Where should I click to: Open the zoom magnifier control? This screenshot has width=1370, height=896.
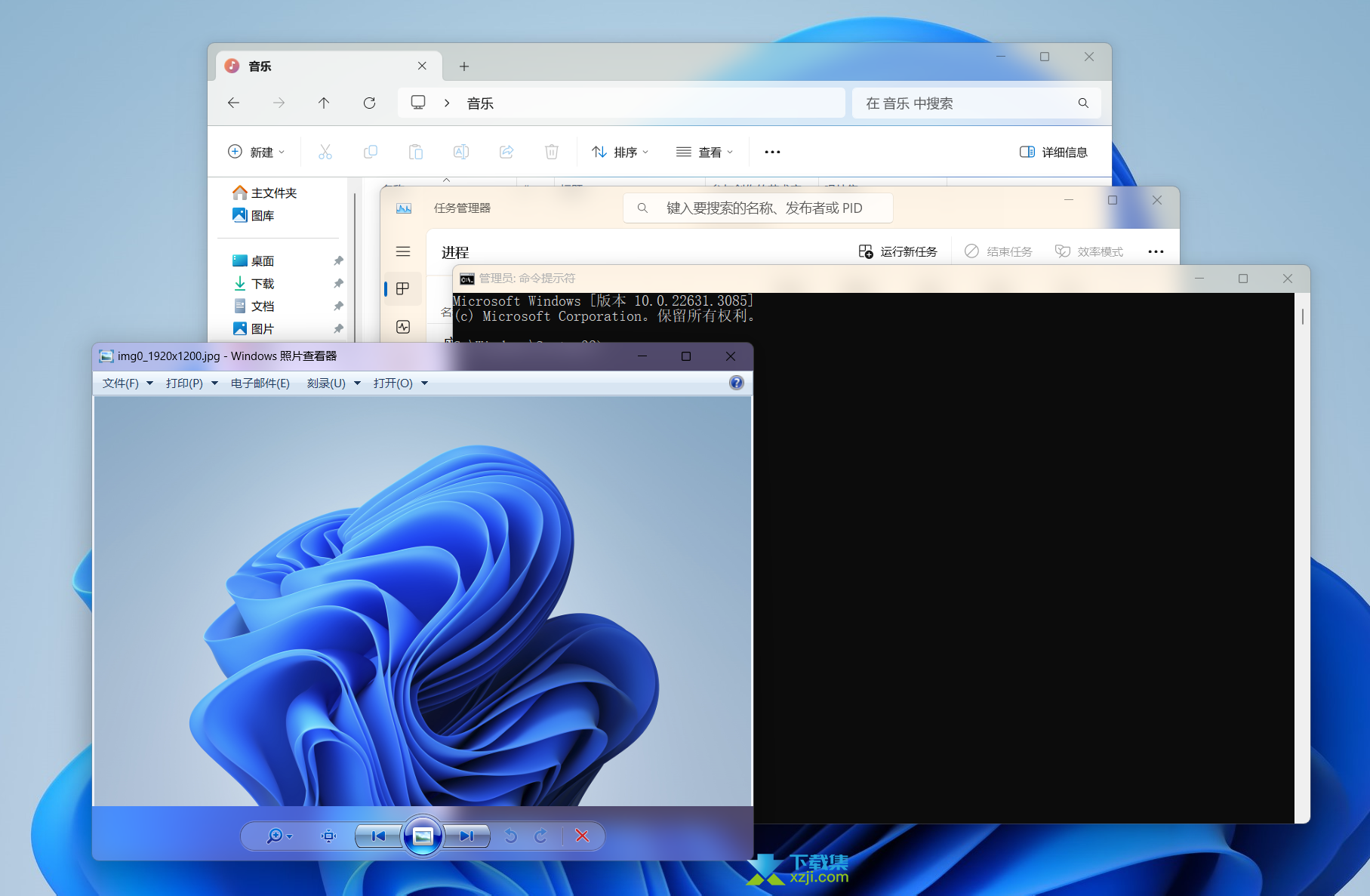tap(277, 836)
